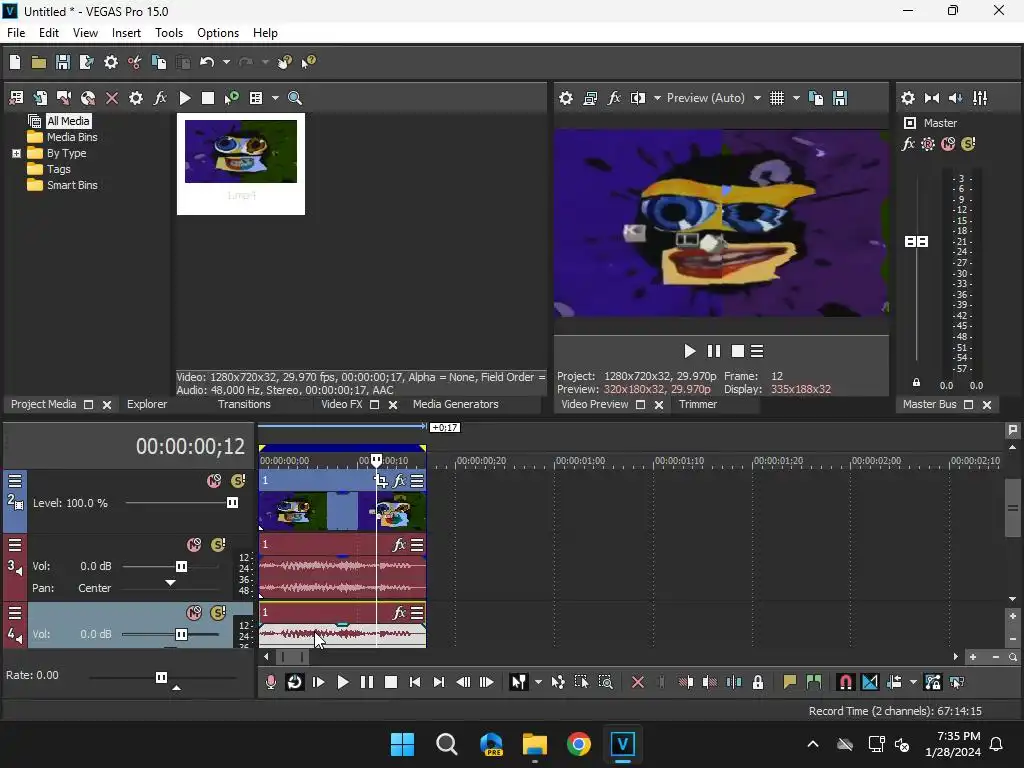Open Video Output FX in preview toolbar
1024x768 pixels.
point(614,98)
